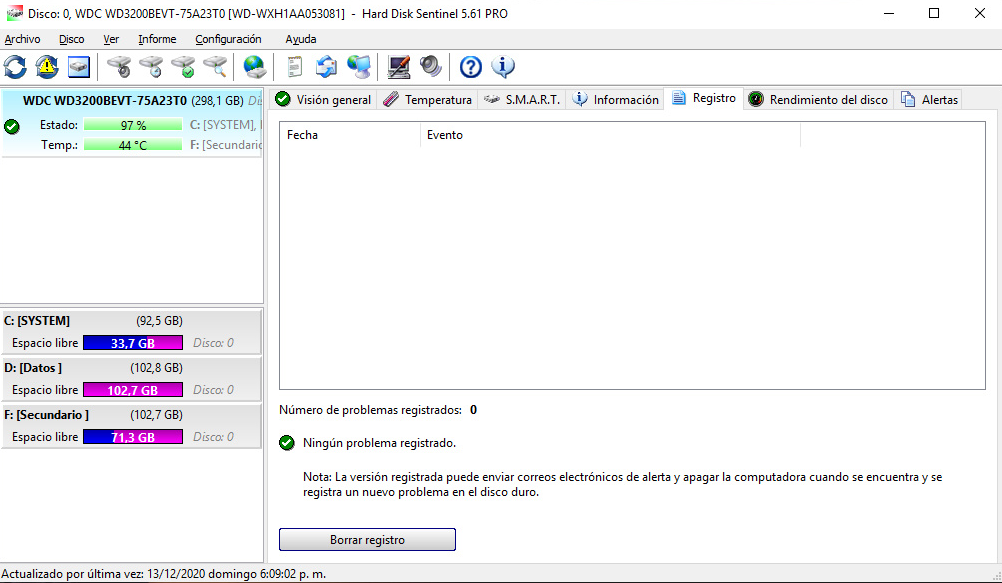
Task: Open the Informe menu
Action: coord(157,39)
